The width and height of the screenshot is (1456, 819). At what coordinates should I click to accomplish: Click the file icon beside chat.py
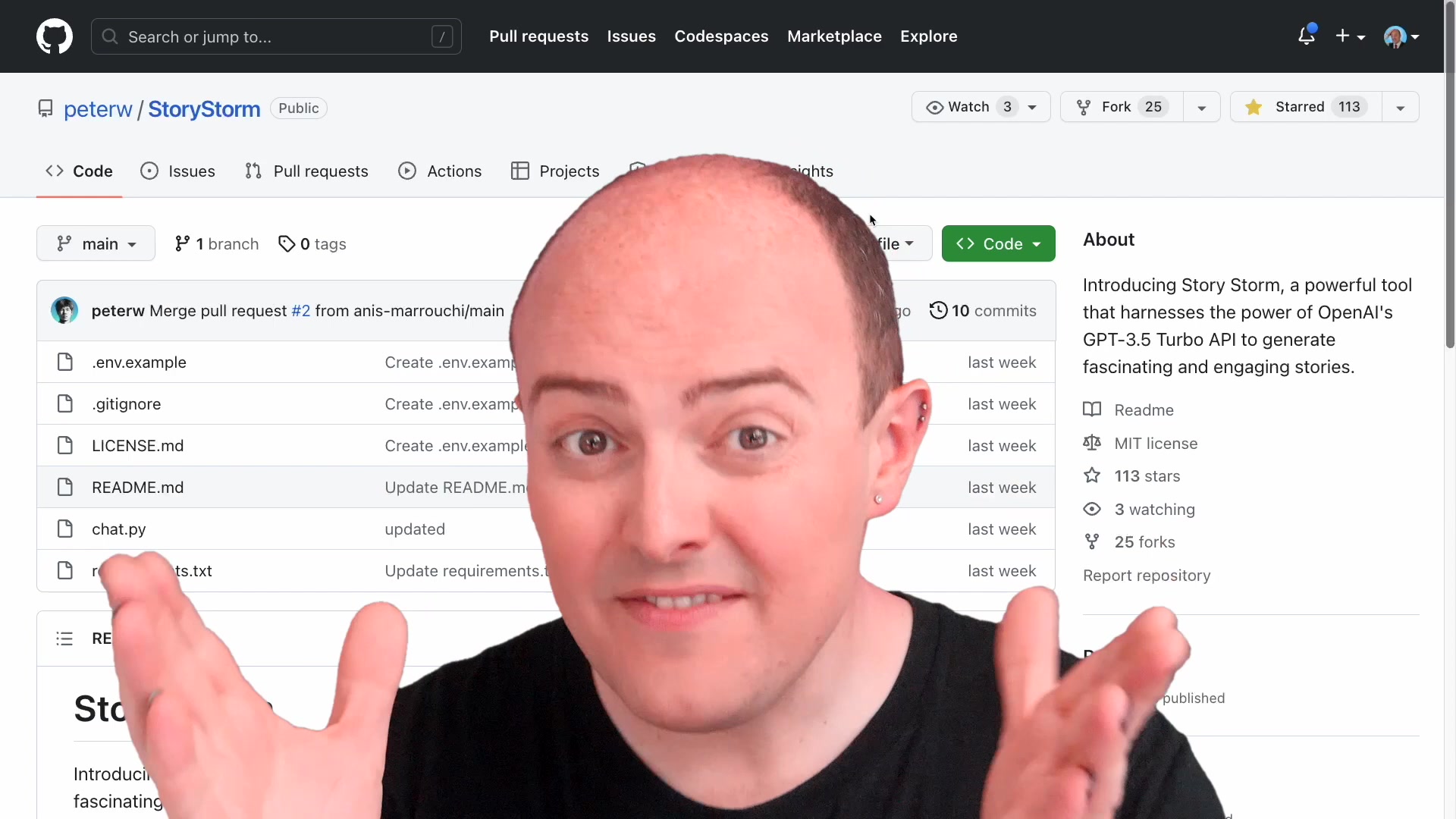pos(65,529)
